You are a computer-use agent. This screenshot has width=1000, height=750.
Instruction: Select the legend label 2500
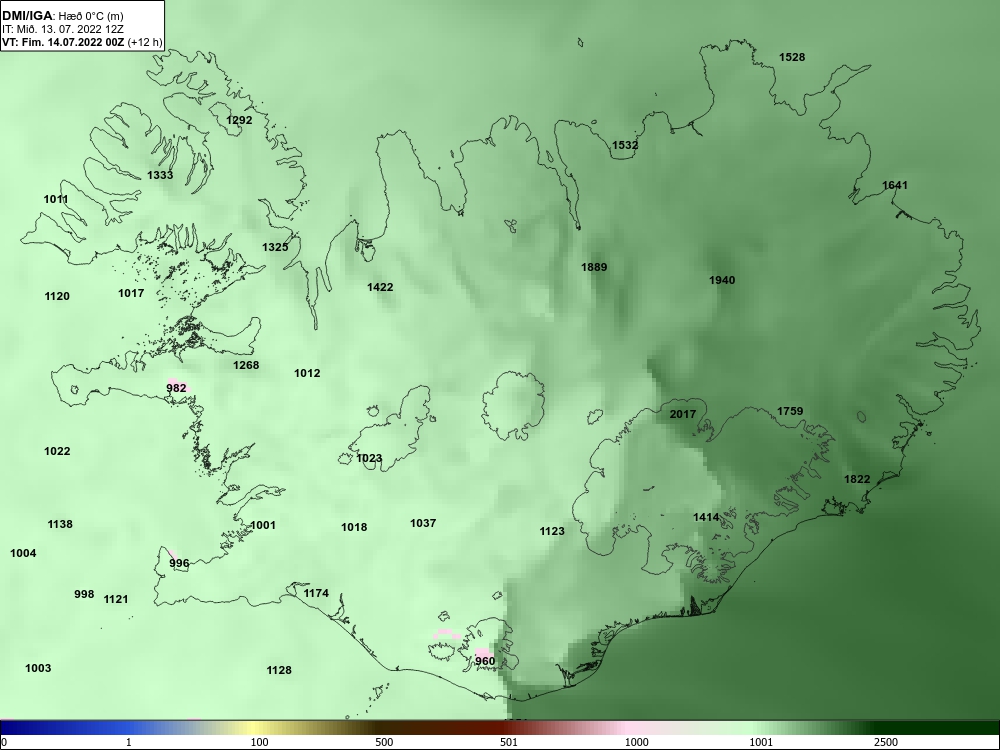coord(886,742)
